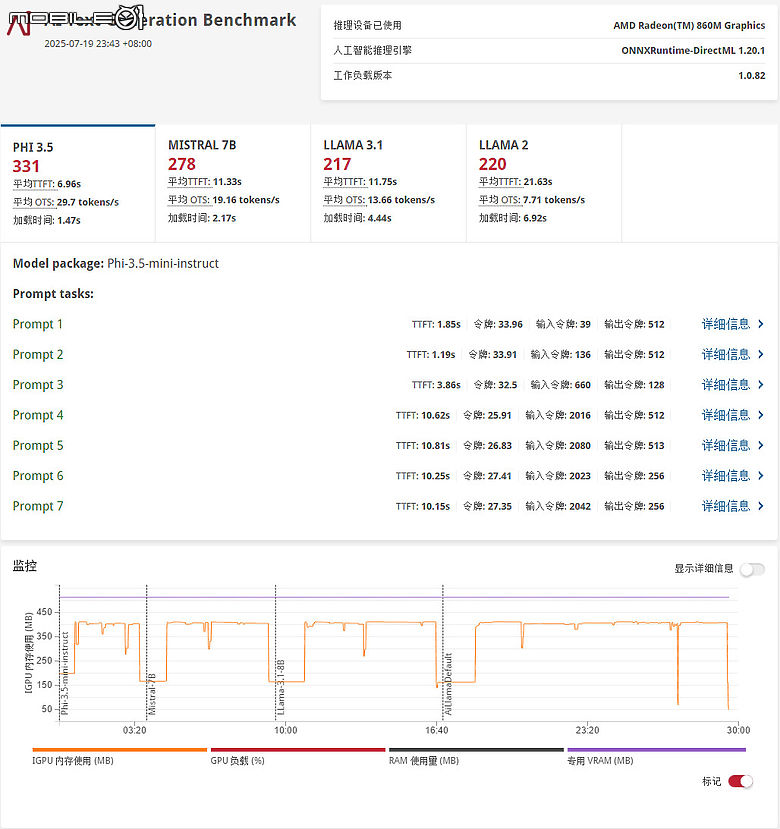Open detailed info link for Prompt 3
The width and height of the screenshot is (780, 829).
pos(726,384)
